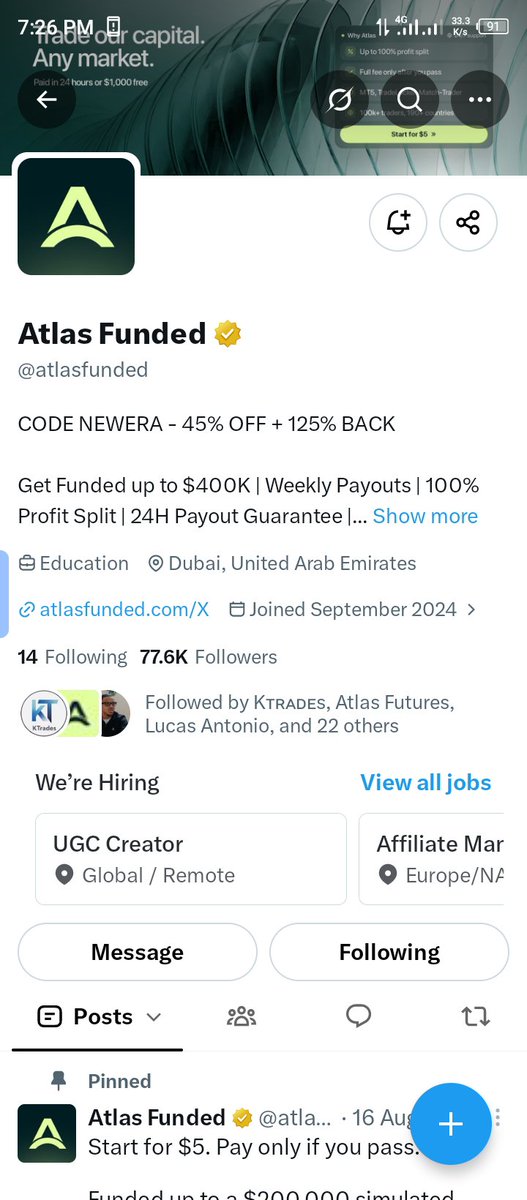The height and width of the screenshot is (1200, 527).
Task: Open search with the magnifier icon
Action: coord(410,99)
